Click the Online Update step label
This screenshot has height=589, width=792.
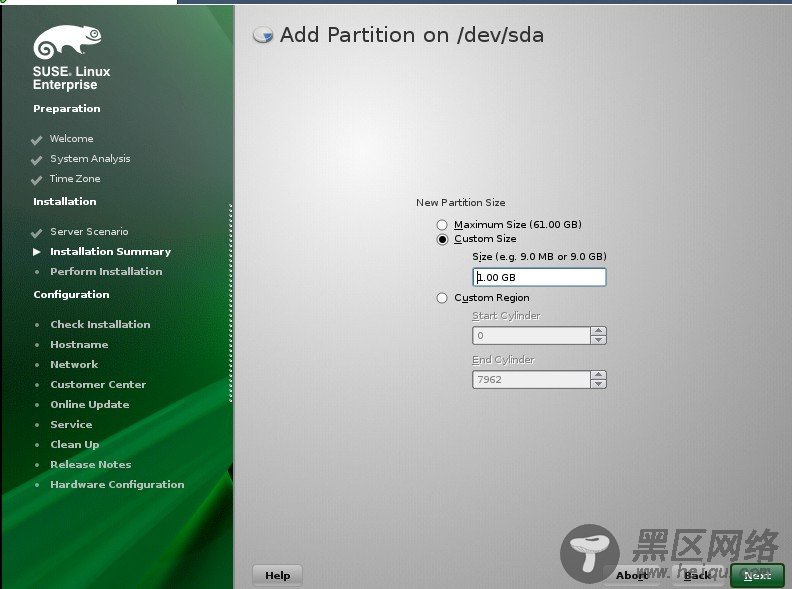pyautogui.click(x=89, y=404)
